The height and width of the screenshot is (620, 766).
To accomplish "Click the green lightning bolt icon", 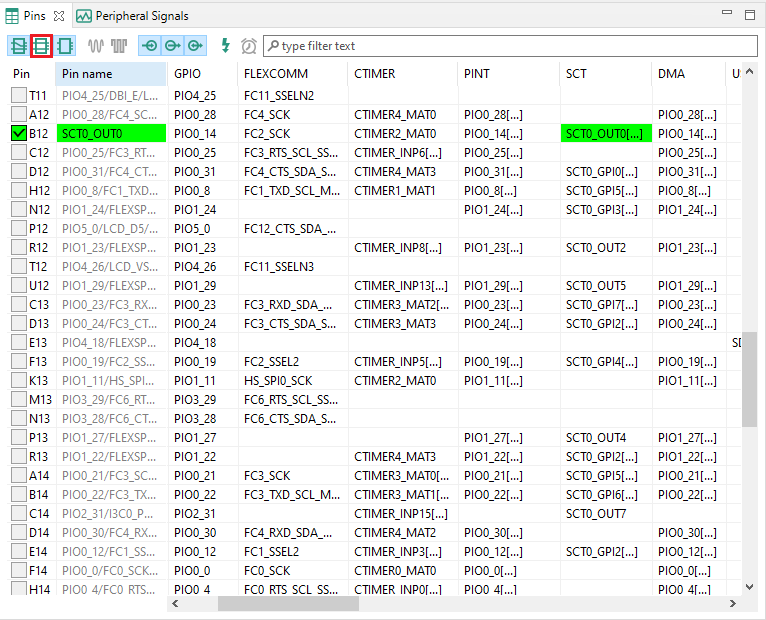I will 225,46.
